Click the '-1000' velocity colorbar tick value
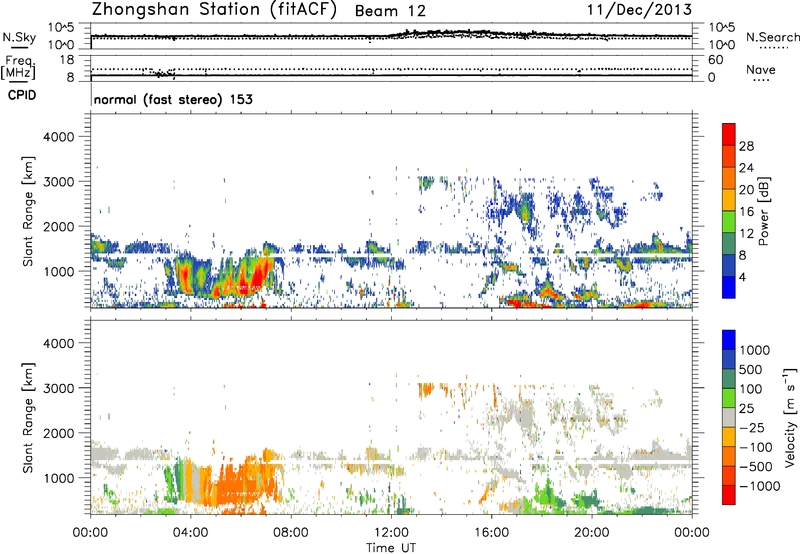Image resolution: width=800 pixels, height=554 pixels. (x=759, y=486)
